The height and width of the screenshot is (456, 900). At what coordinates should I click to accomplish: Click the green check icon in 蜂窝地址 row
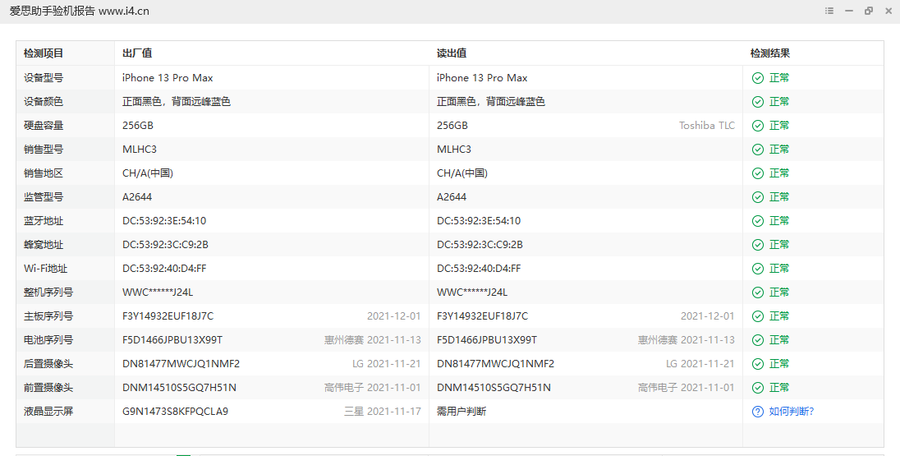(x=758, y=245)
